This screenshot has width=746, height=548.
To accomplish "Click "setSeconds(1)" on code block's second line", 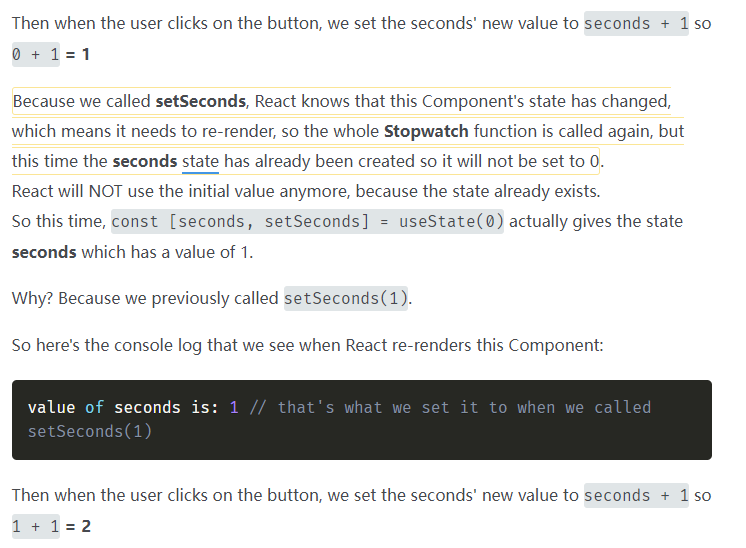I will [90, 431].
